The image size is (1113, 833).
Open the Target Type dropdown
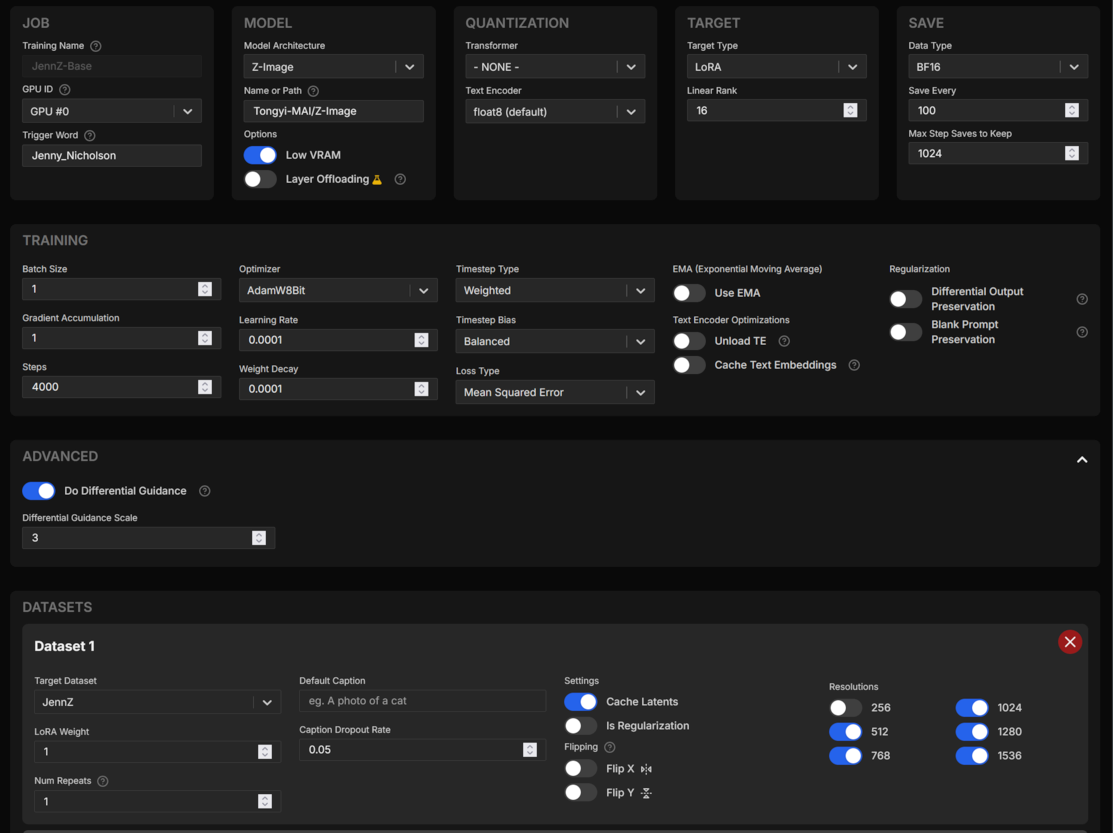777,67
